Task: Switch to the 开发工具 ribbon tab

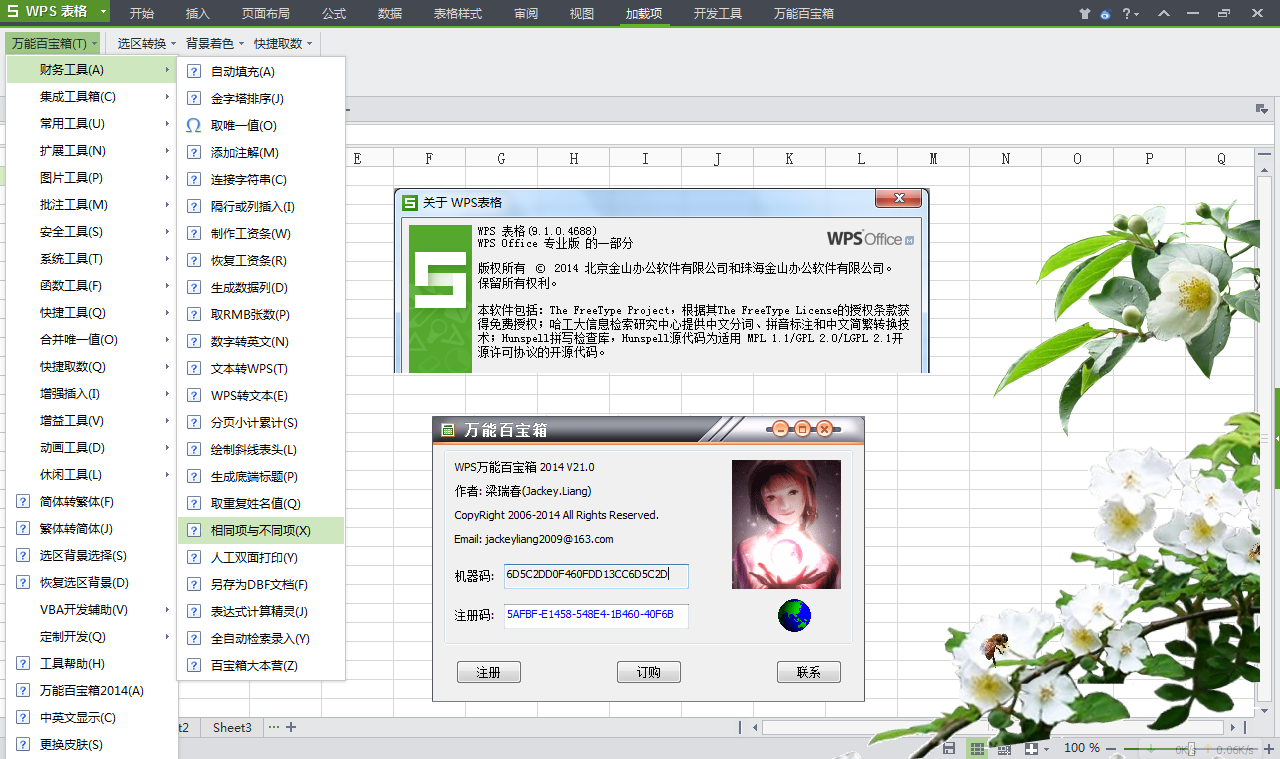Action: 718,14
